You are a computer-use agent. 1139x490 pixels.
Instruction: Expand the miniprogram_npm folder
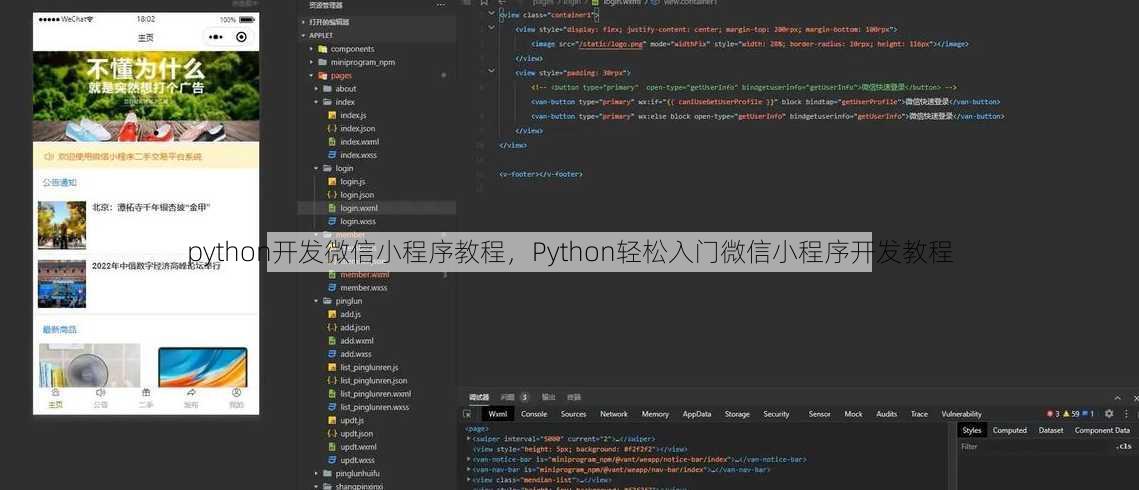click(x=312, y=62)
